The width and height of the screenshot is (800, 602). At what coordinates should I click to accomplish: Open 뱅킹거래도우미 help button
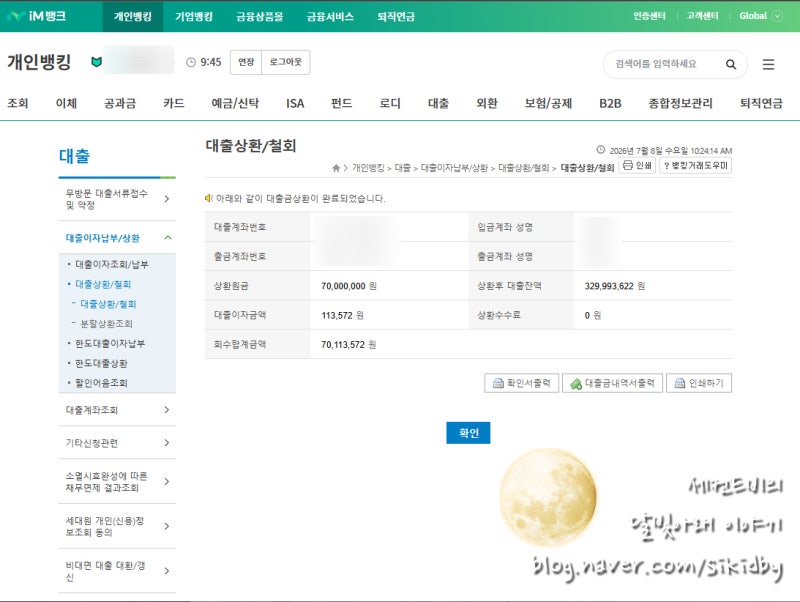pos(695,165)
